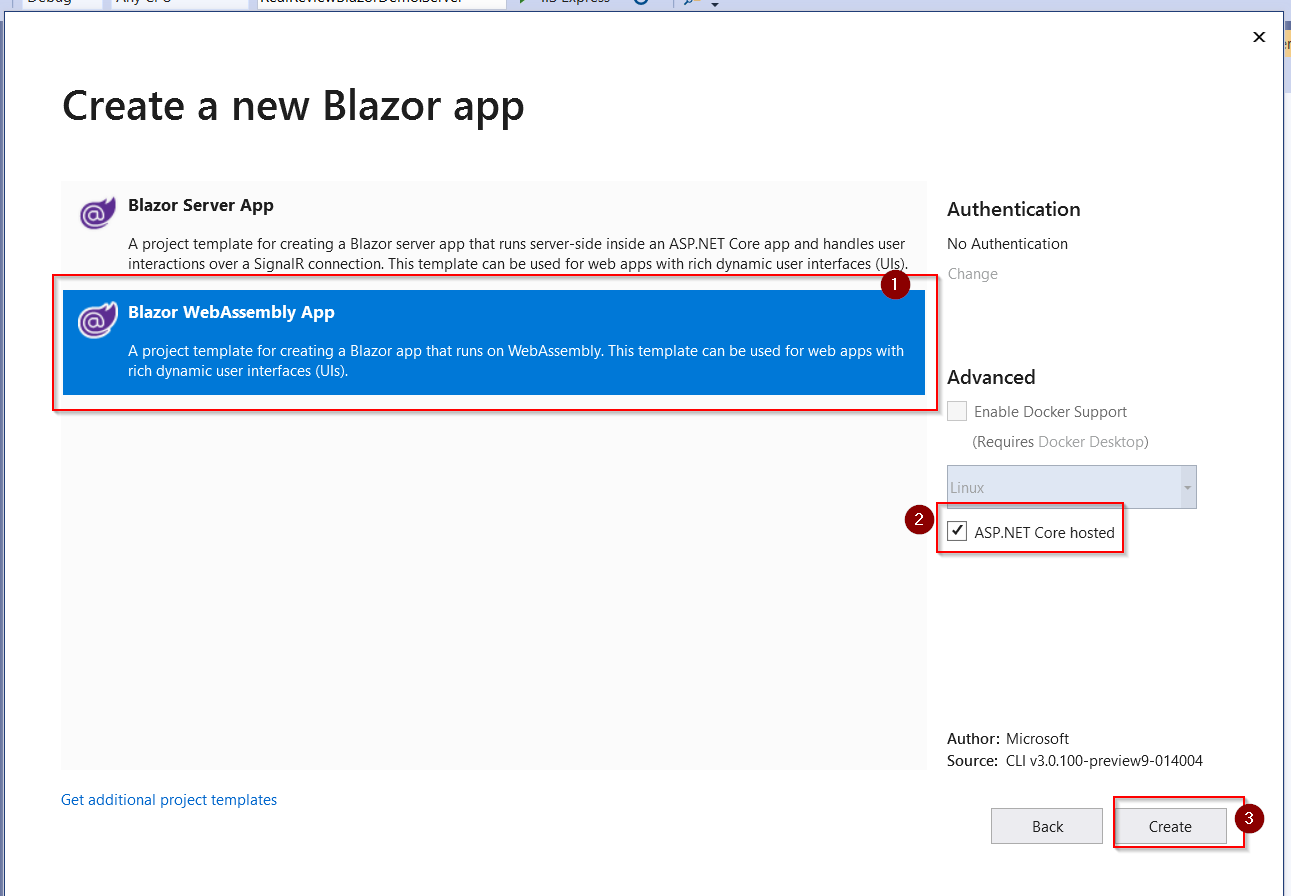
Task: Click the Blazor Server App flame icon
Action: (96, 212)
